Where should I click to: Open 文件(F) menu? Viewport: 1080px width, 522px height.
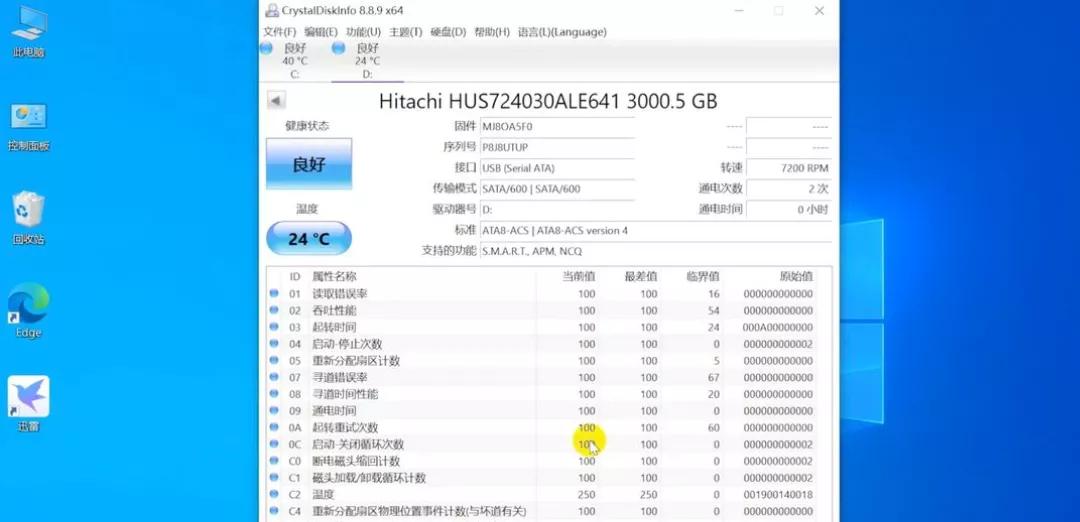pyautogui.click(x=280, y=32)
